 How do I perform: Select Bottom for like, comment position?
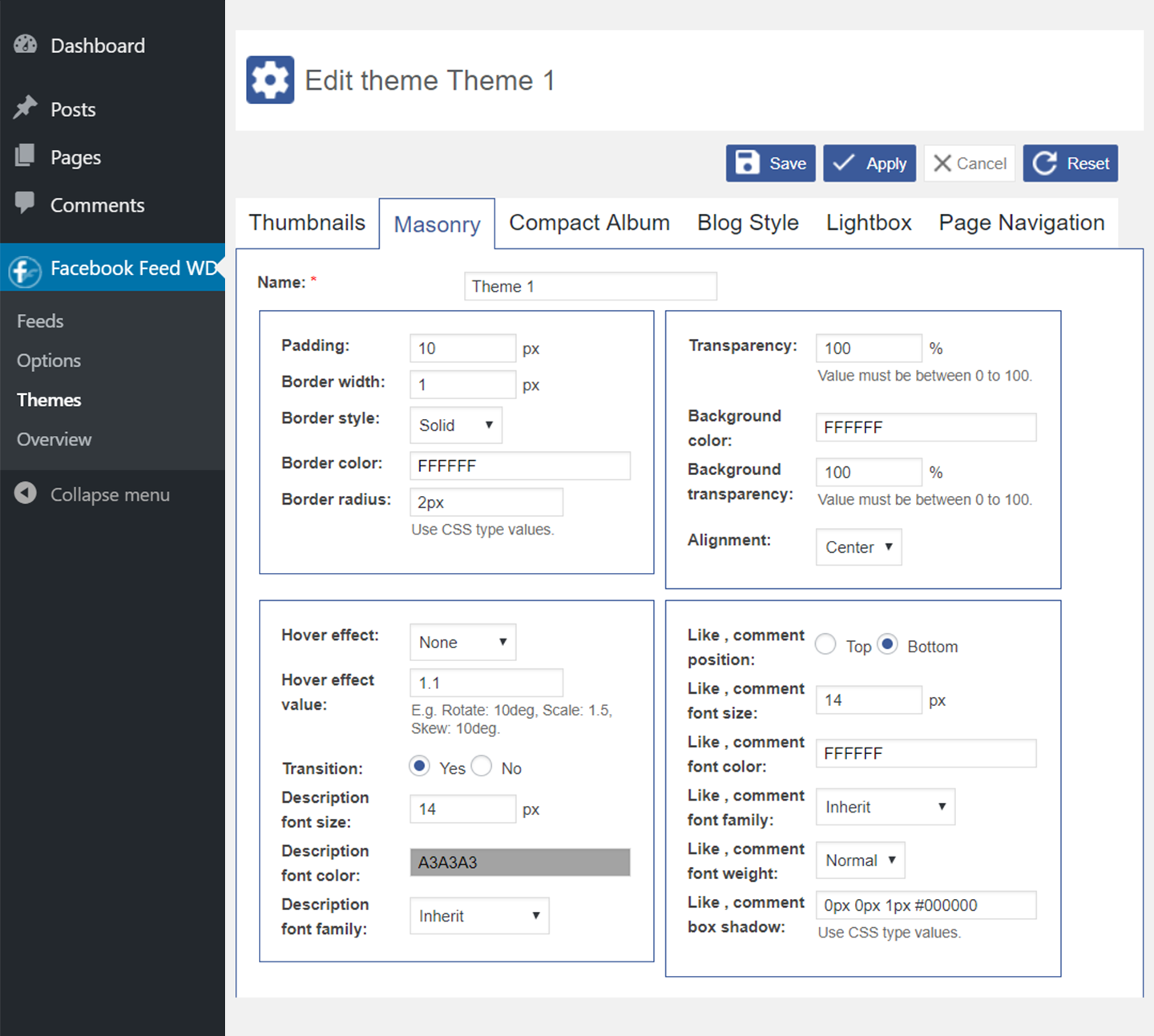(x=887, y=644)
